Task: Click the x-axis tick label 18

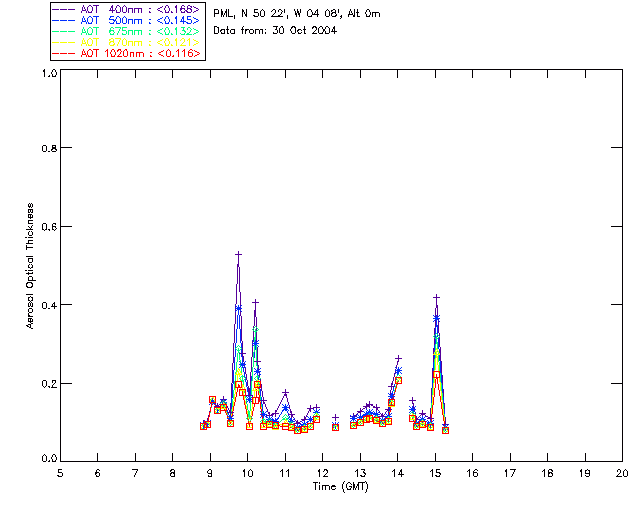Action: click(x=547, y=473)
